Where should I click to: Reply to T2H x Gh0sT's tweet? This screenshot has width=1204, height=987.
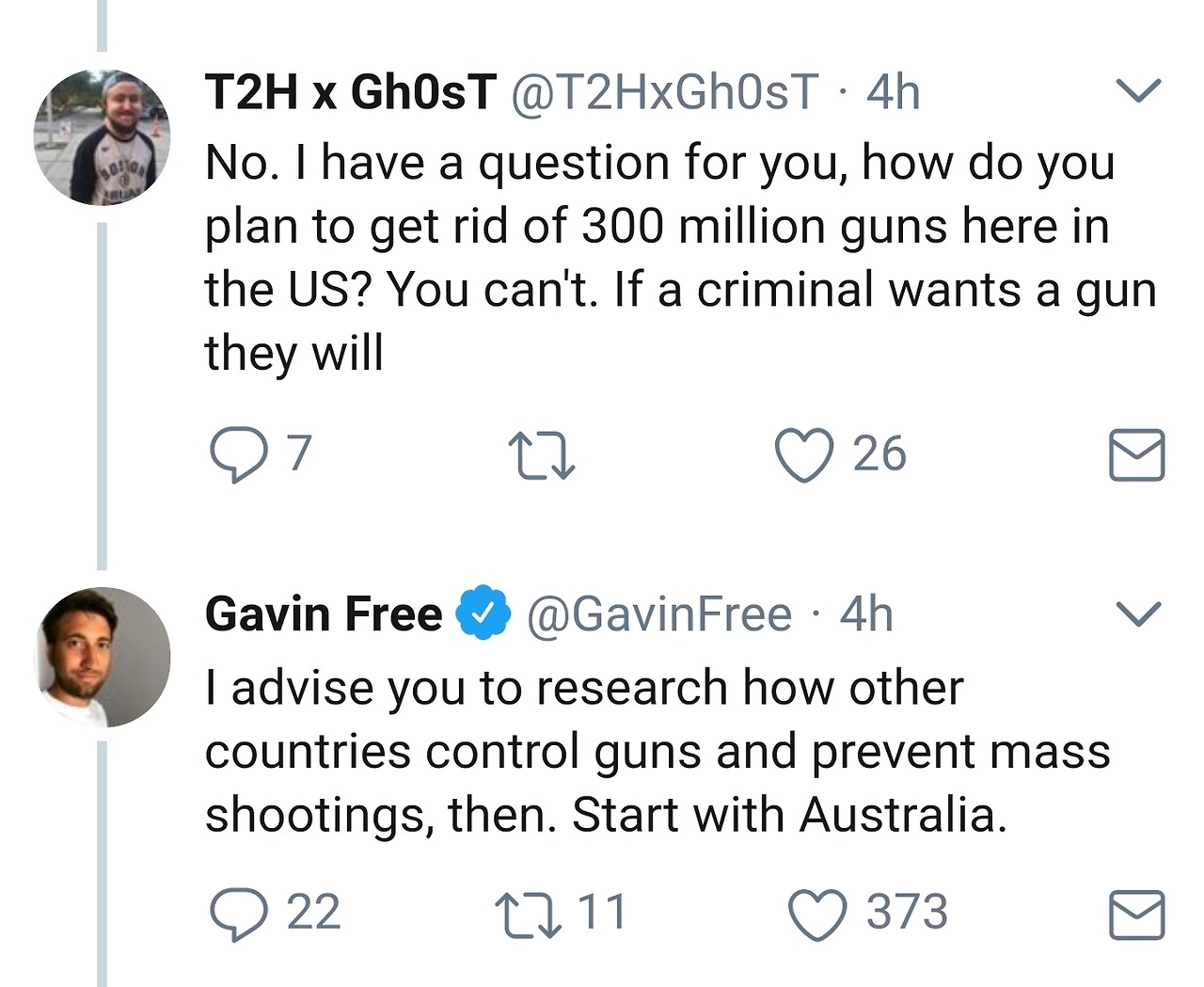236,454
